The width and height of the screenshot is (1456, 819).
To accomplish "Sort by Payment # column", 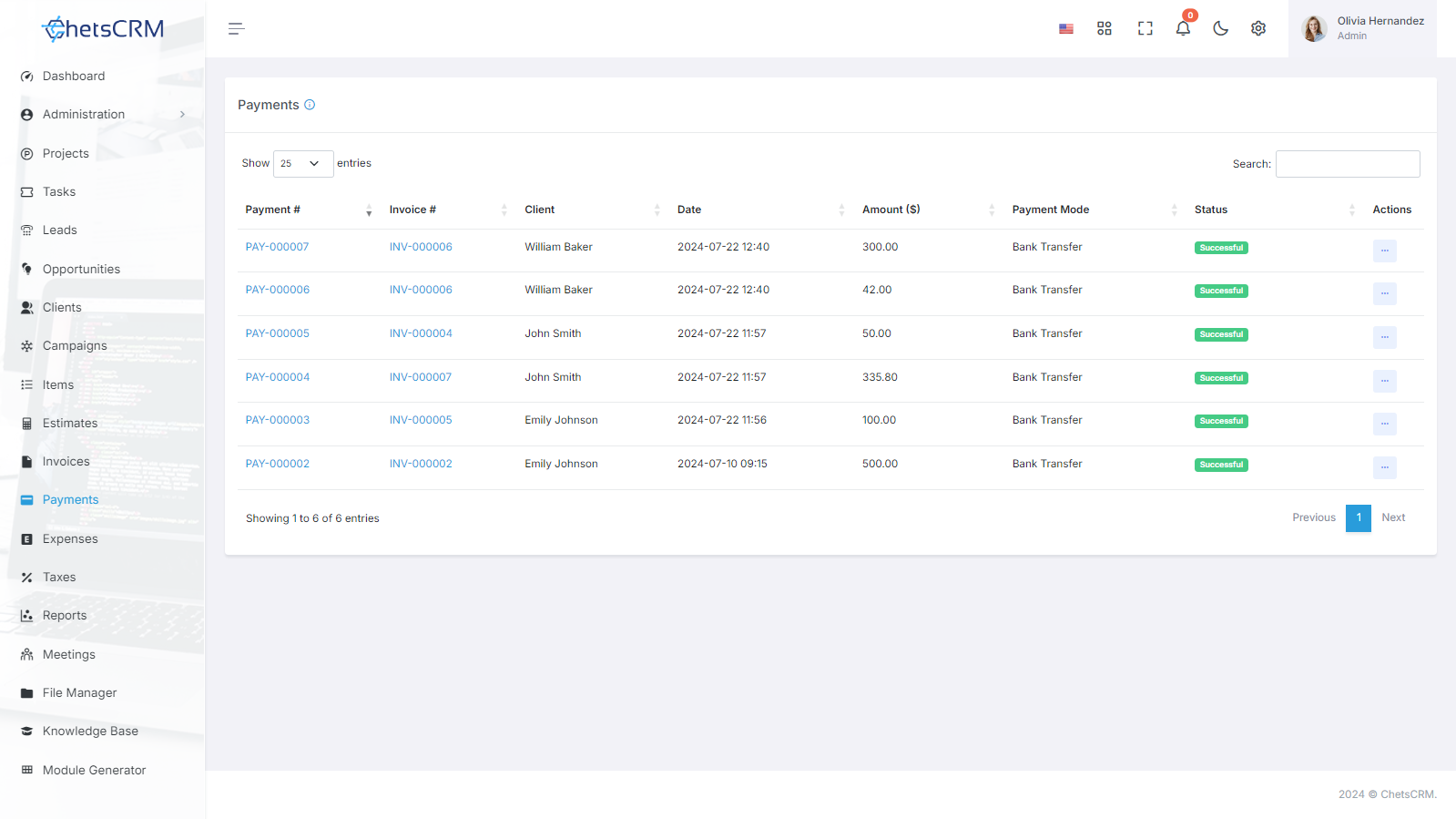I will [310, 210].
